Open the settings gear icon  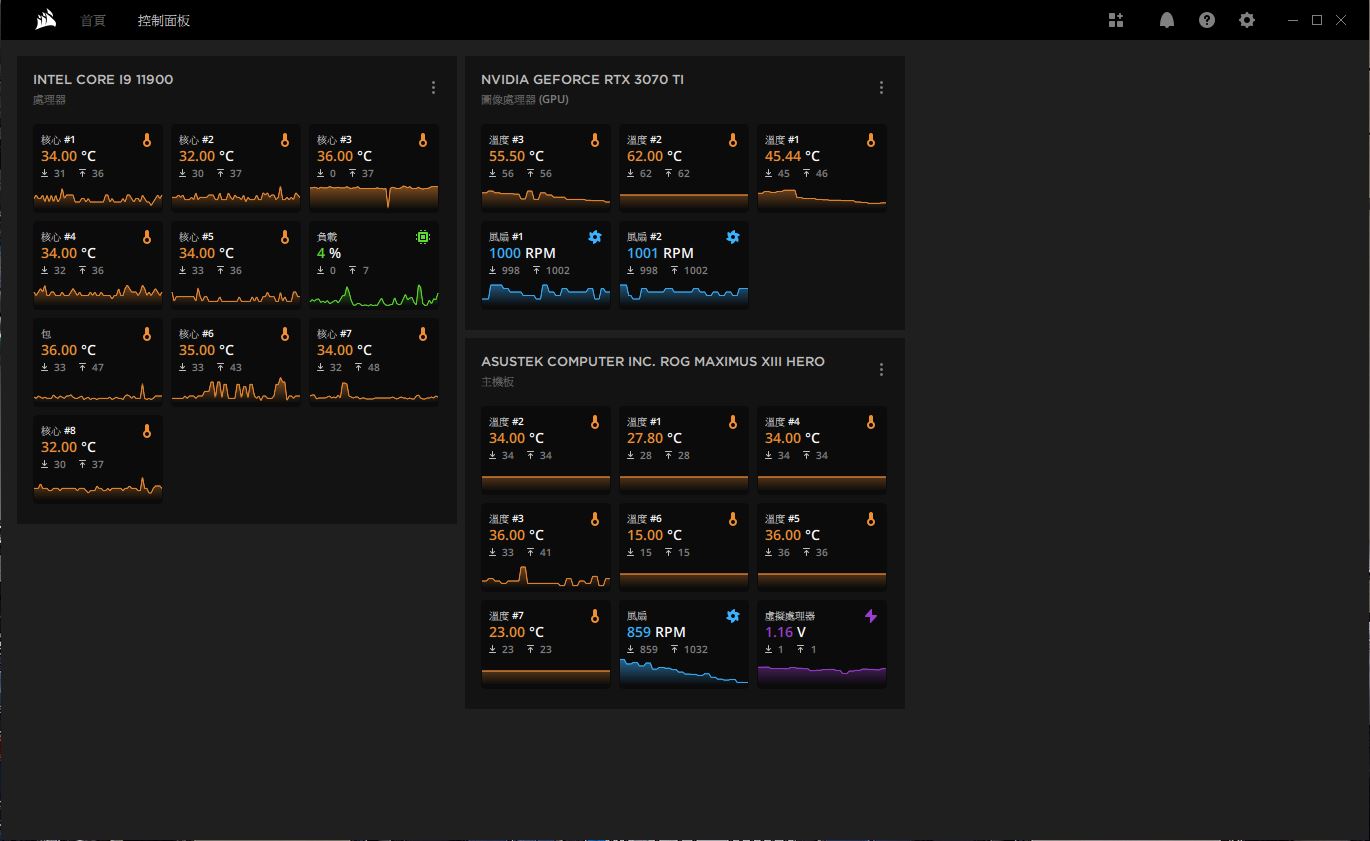click(1247, 20)
